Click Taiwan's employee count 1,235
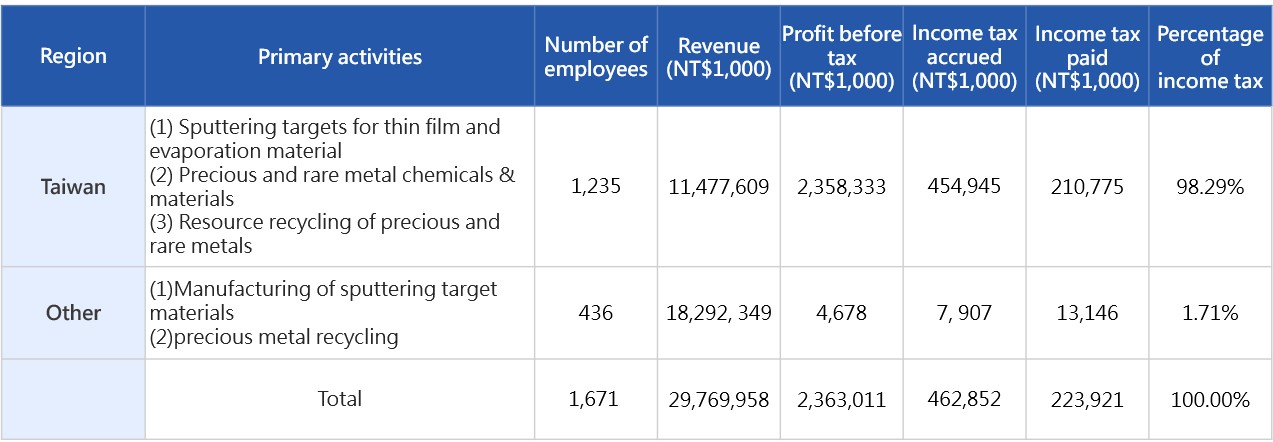 click(x=596, y=187)
